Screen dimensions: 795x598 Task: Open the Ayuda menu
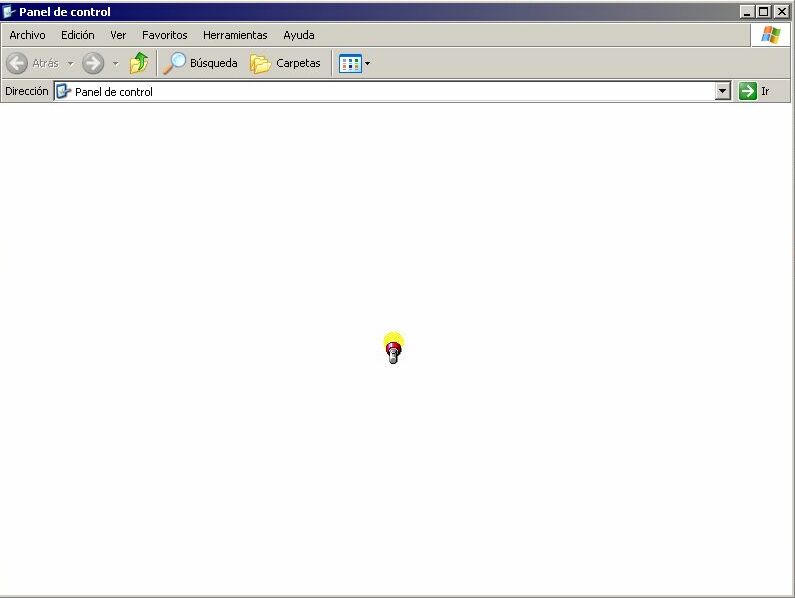pos(299,35)
